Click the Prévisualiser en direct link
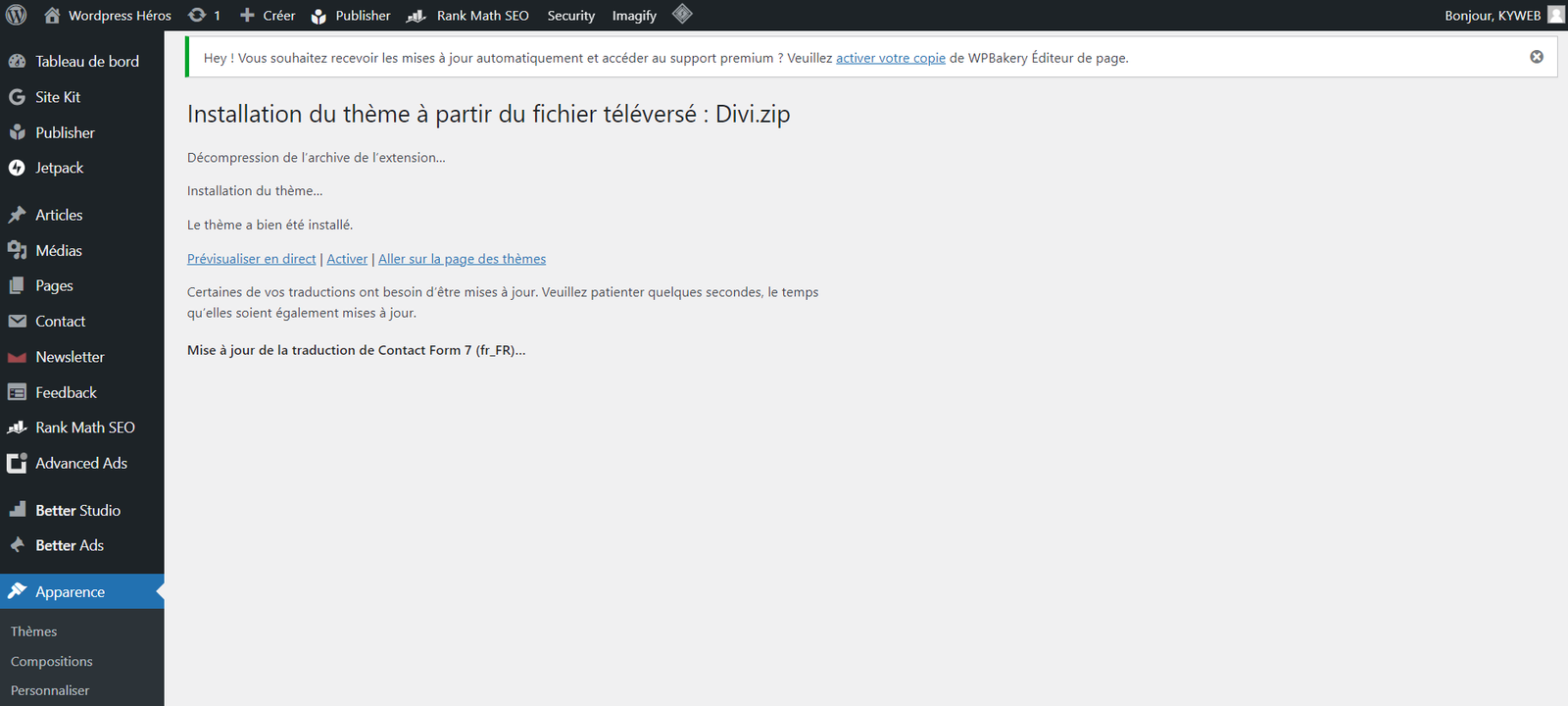Image resolution: width=1568 pixels, height=706 pixels. (251, 259)
